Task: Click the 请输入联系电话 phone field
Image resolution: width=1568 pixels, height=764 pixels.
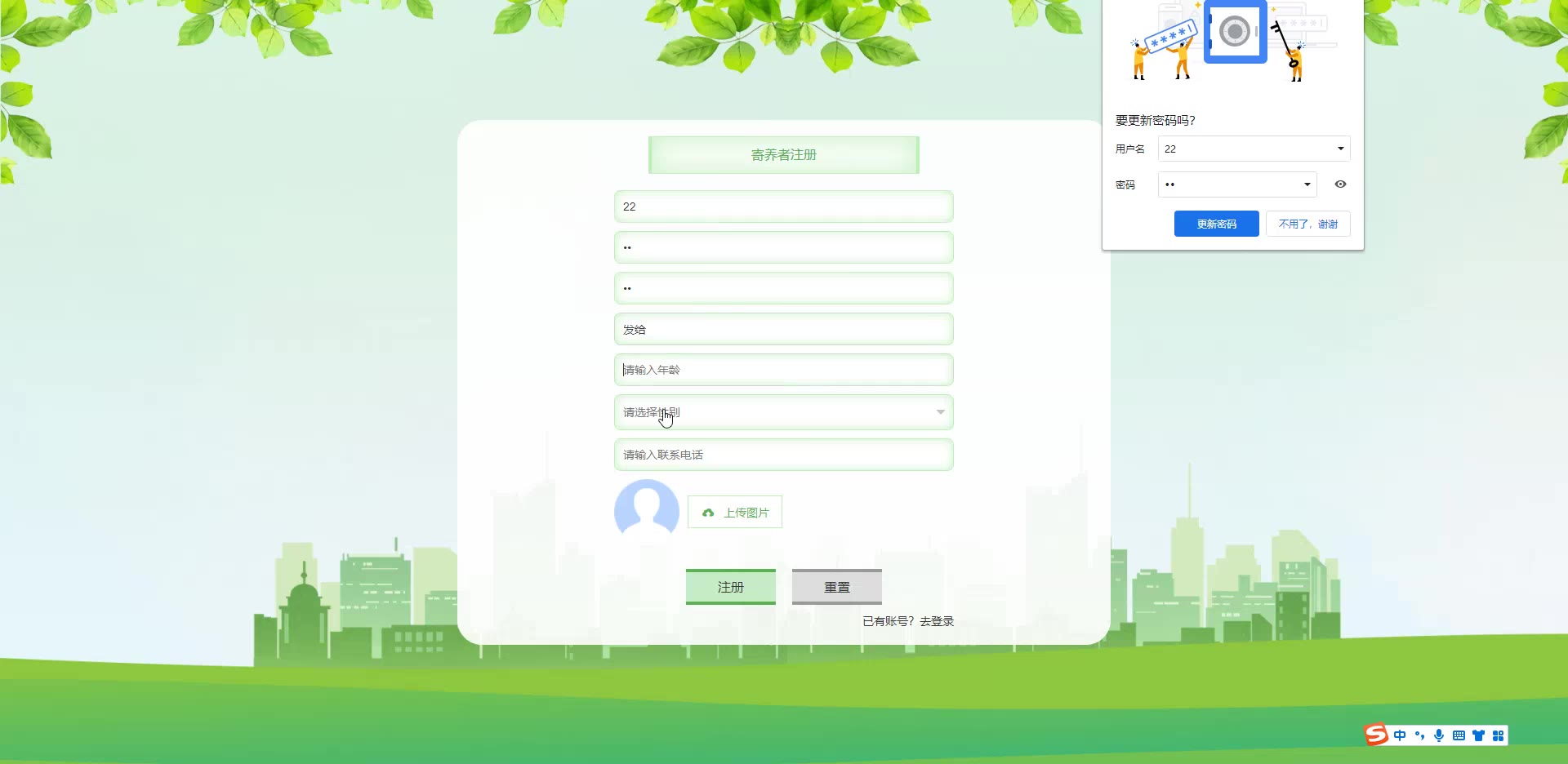Action: click(783, 455)
